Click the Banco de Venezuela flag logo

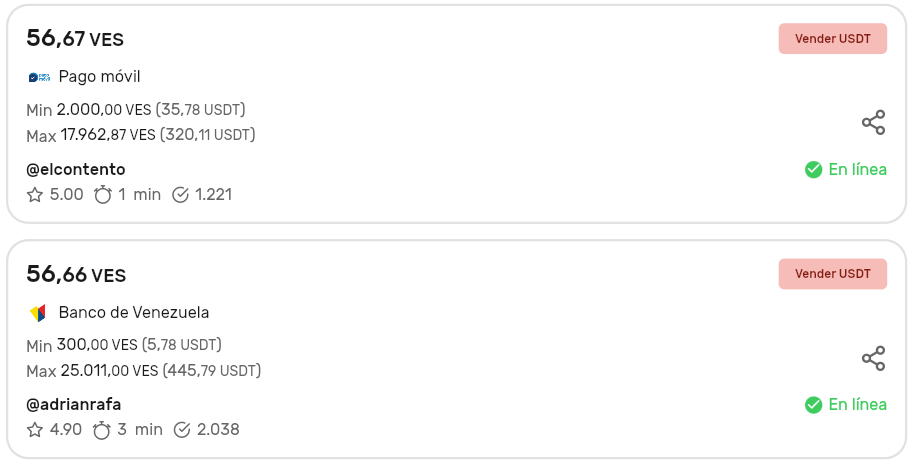click(38, 313)
